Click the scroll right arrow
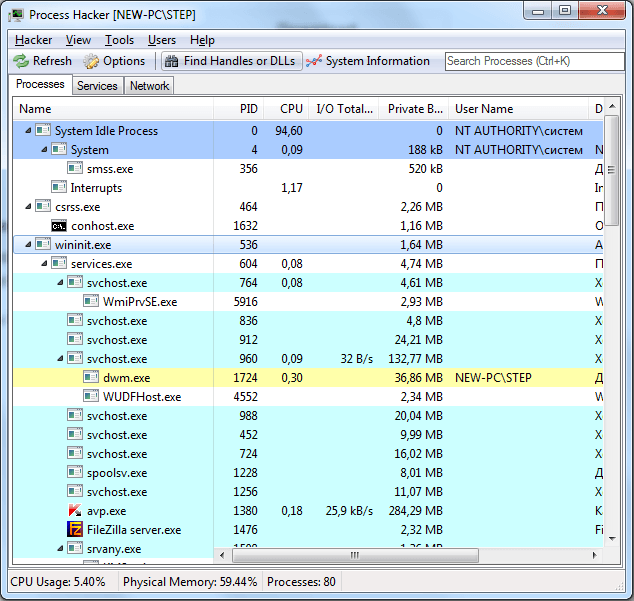Viewport: 634px width, 601px height. 595,555
